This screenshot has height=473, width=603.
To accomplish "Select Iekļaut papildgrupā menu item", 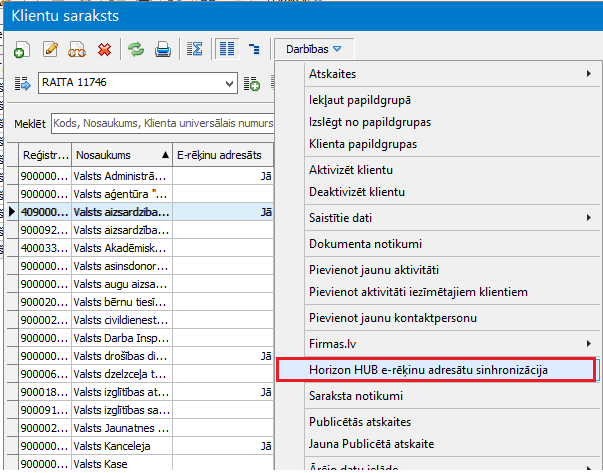I will [x=450, y=100].
